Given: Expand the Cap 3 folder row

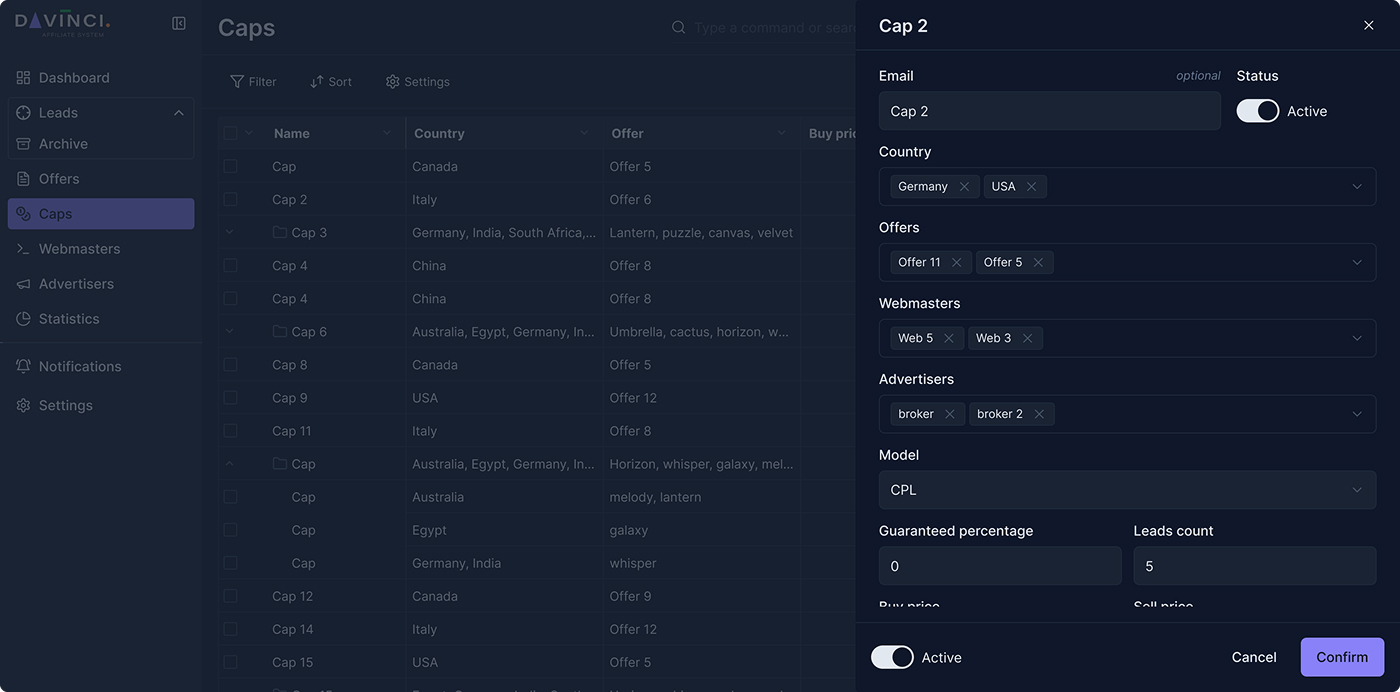Looking at the screenshot, I should tap(230, 233).
